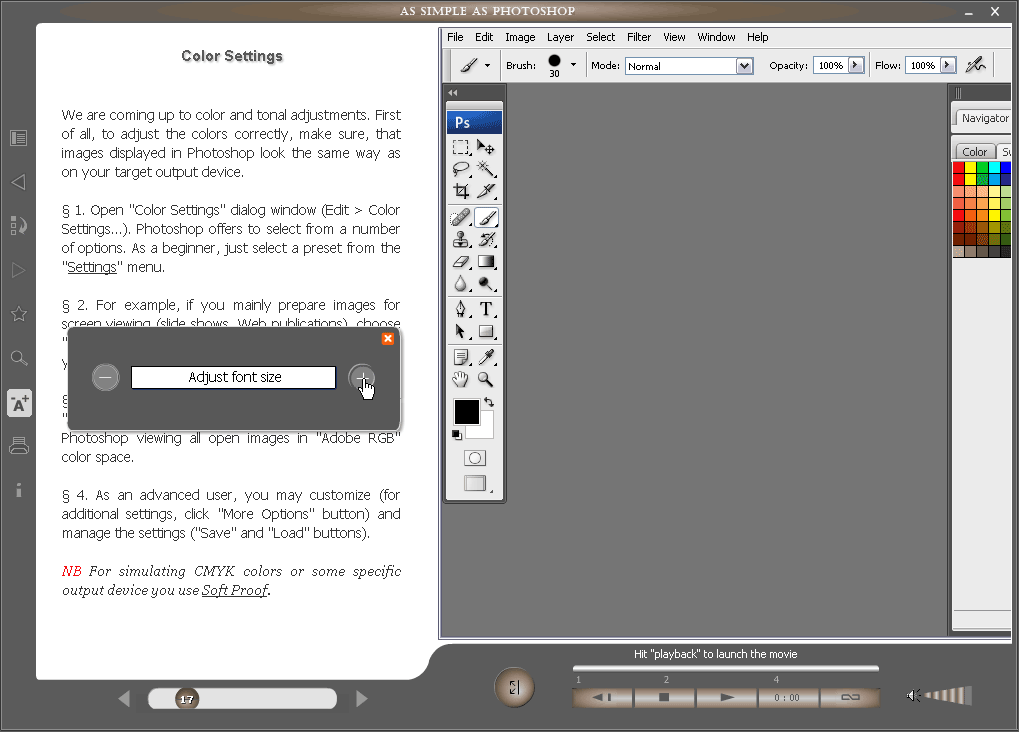The width and height of the screenshot is (1019, 732).
Task: Select the Path Selection arrow tool
Action: tap(461, 332)
